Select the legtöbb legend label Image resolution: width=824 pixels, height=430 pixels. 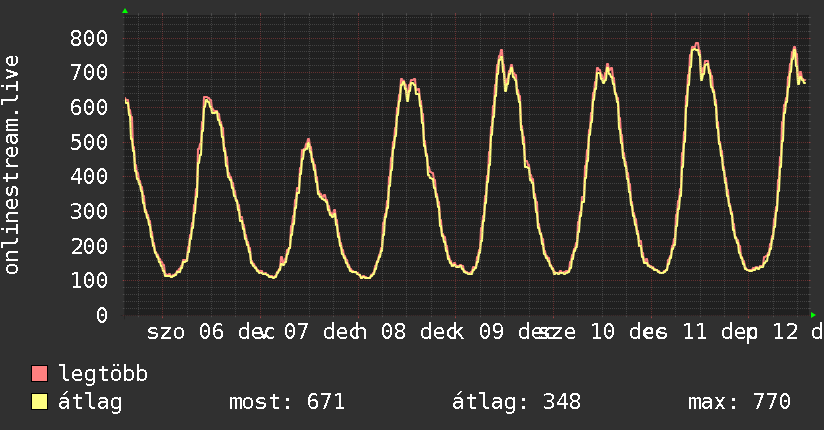pyautogui.click(x=103, y=374)
